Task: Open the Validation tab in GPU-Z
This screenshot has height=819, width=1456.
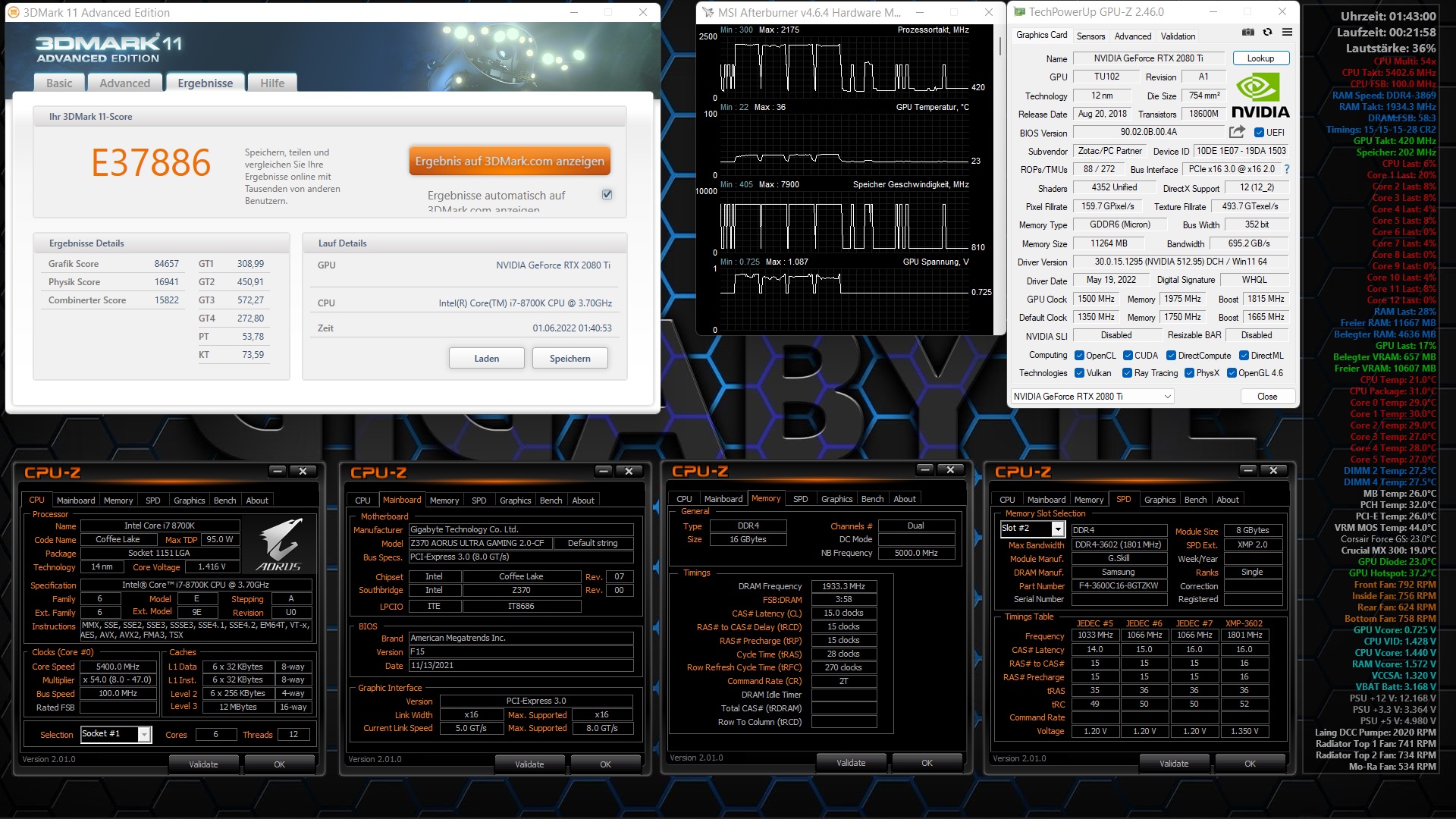Action: [x=1178, y=36]
